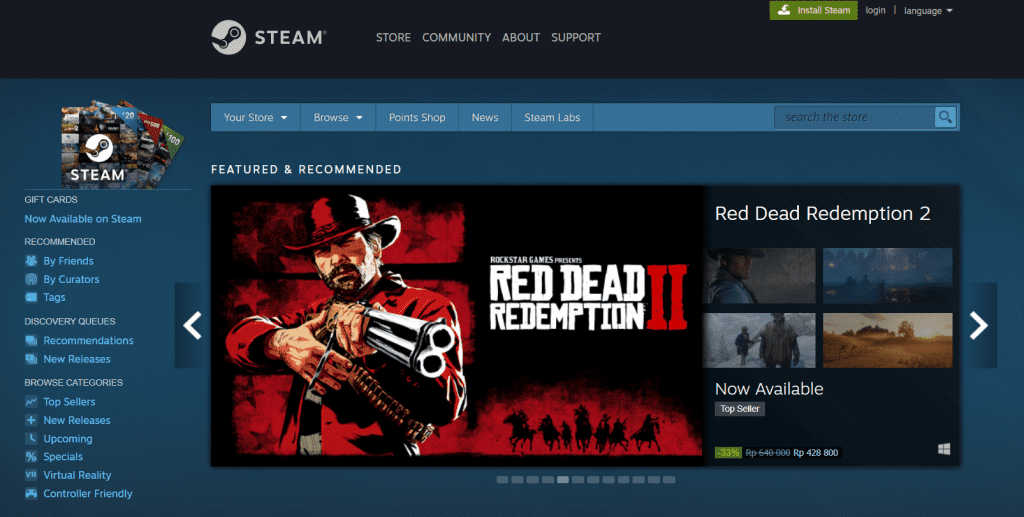Viewport: 1024px width, 517px height.
Task: Click the By Friends icon in sidebar
Action: [x=31, y=260]
